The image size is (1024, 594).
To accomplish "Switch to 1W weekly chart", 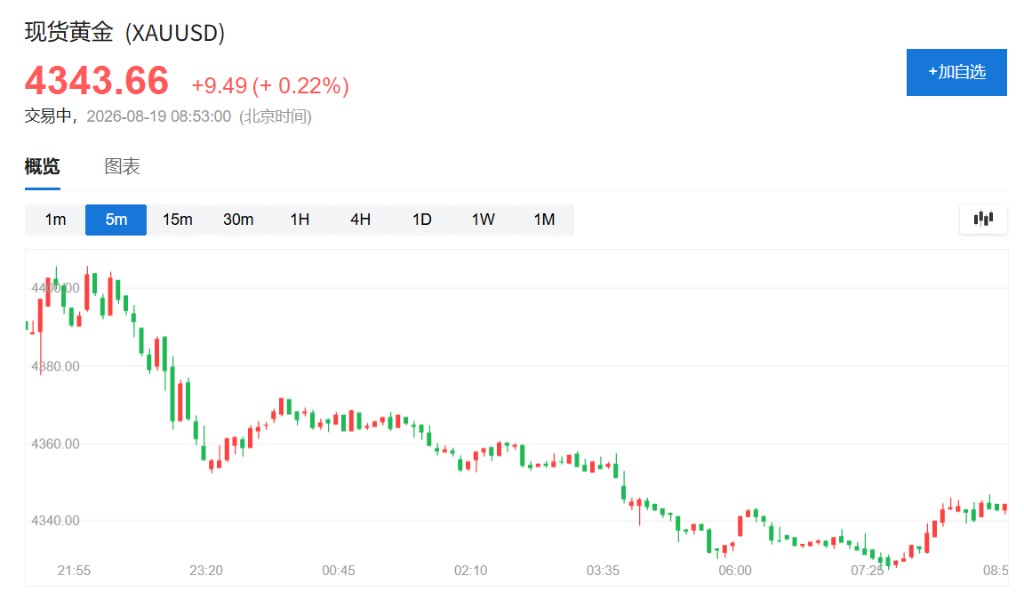I will [483, 219].
